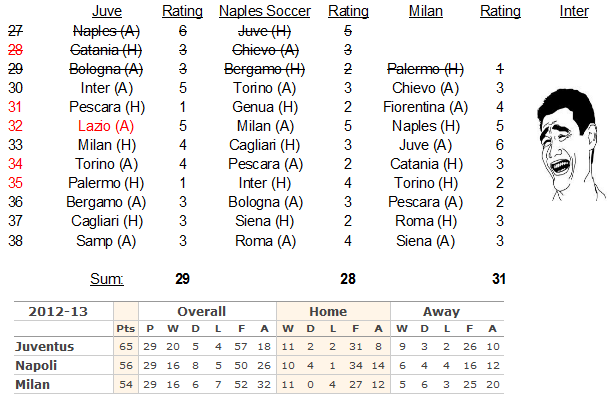Select the Overall table header
Screen dimensions: 612x396
click(201, 311)
